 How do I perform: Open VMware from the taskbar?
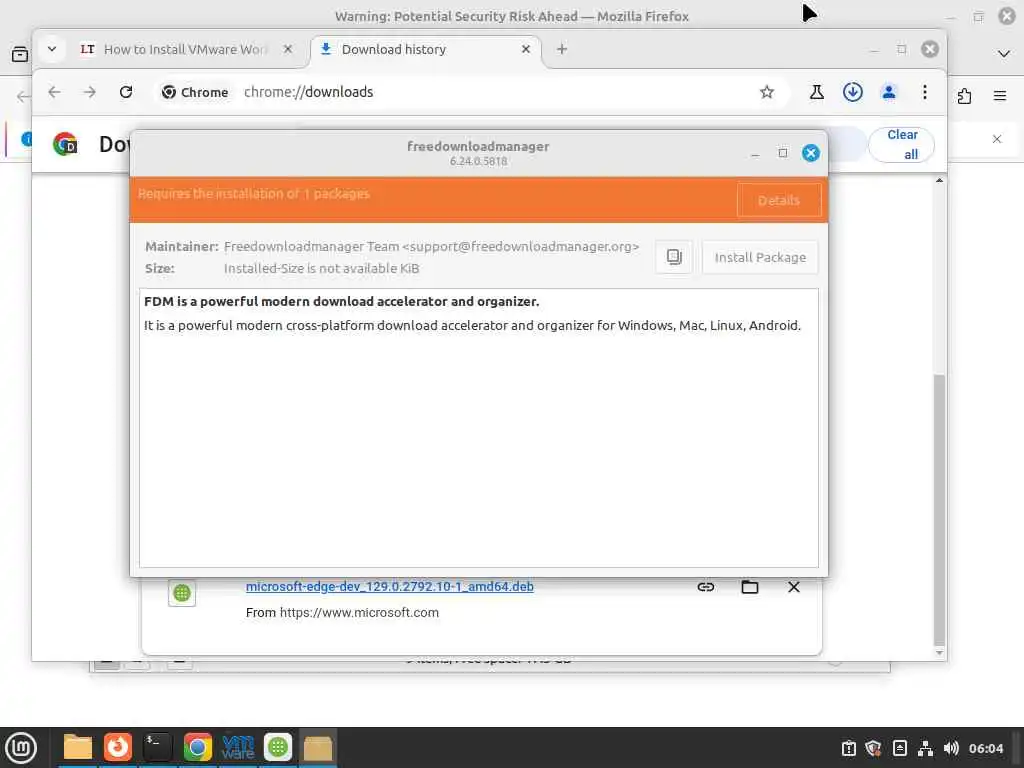tap(238, 748)
